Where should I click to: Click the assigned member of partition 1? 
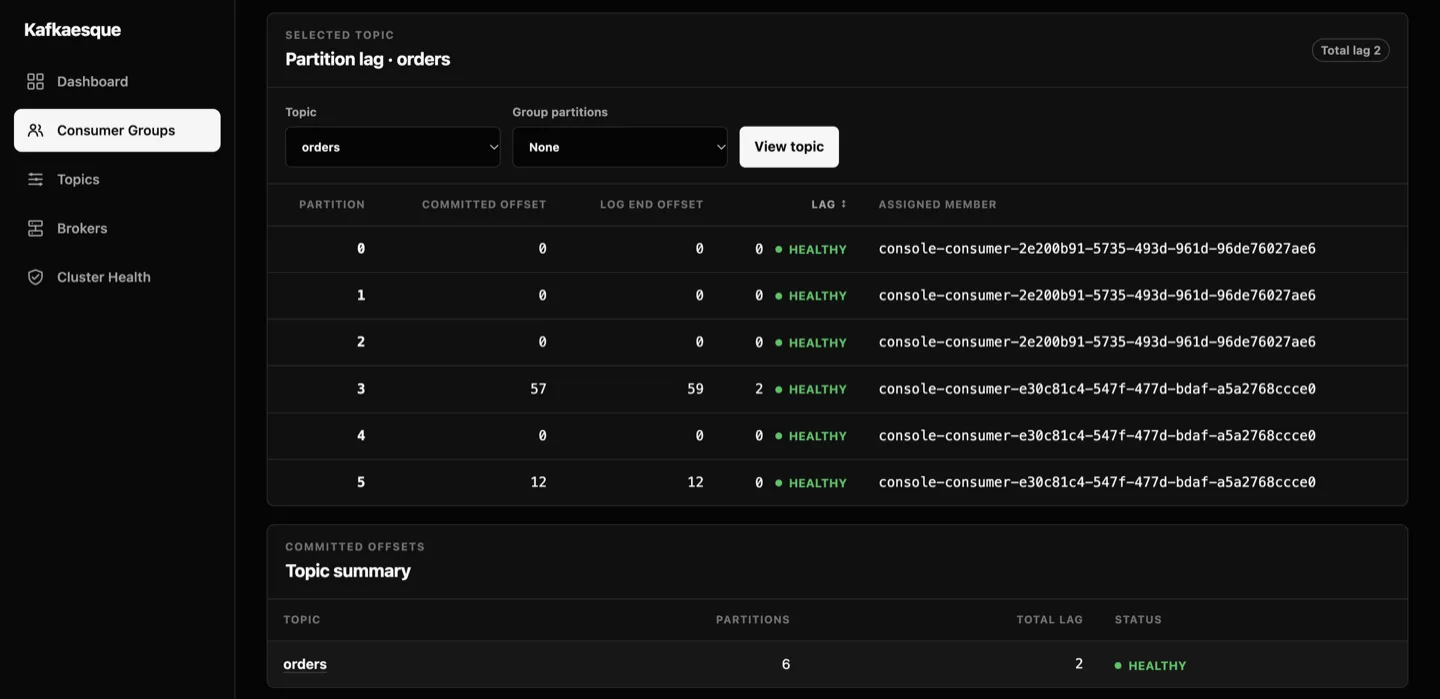point(1097,295)
